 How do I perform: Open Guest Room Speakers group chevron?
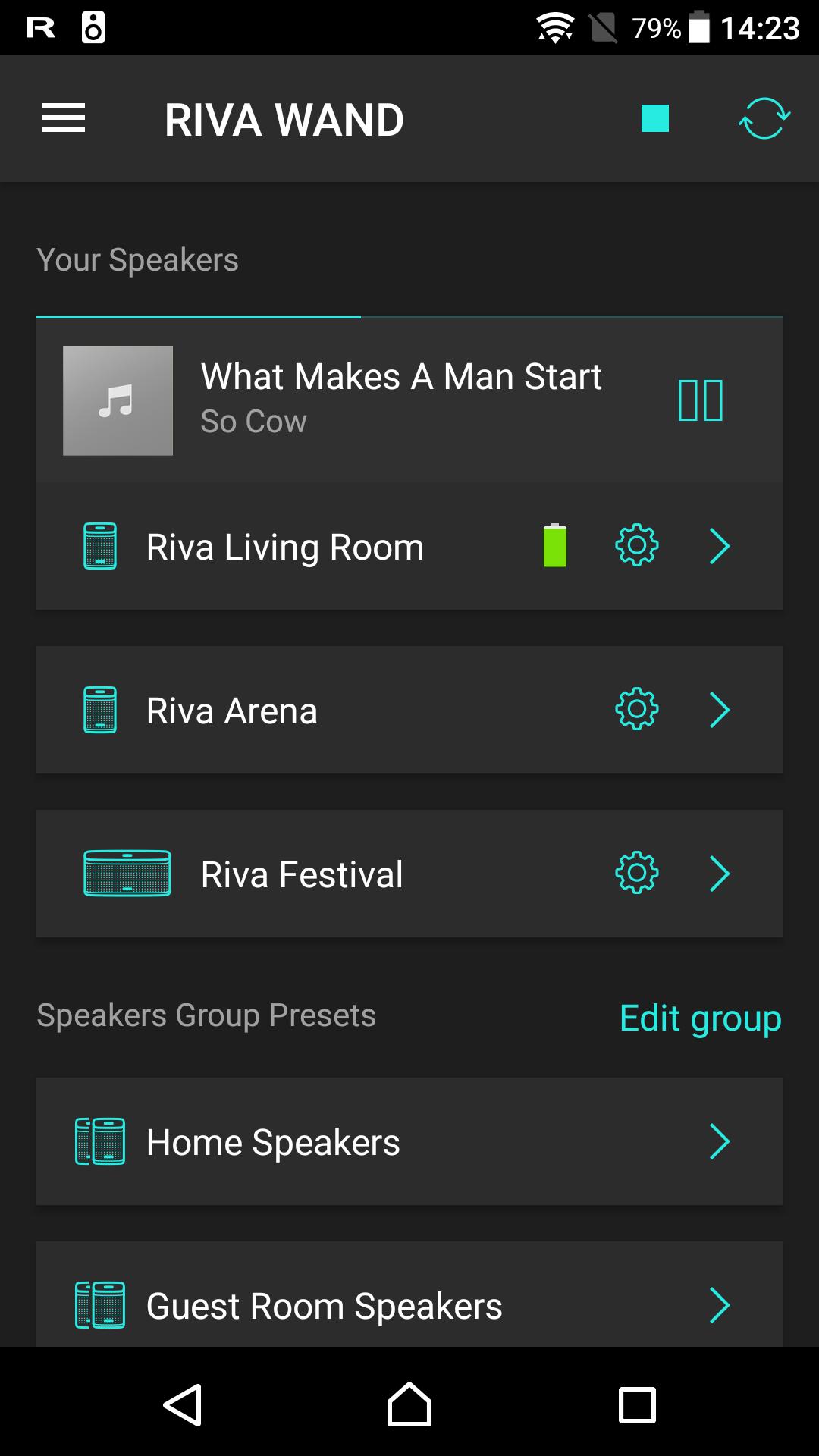click(720, 1305)
